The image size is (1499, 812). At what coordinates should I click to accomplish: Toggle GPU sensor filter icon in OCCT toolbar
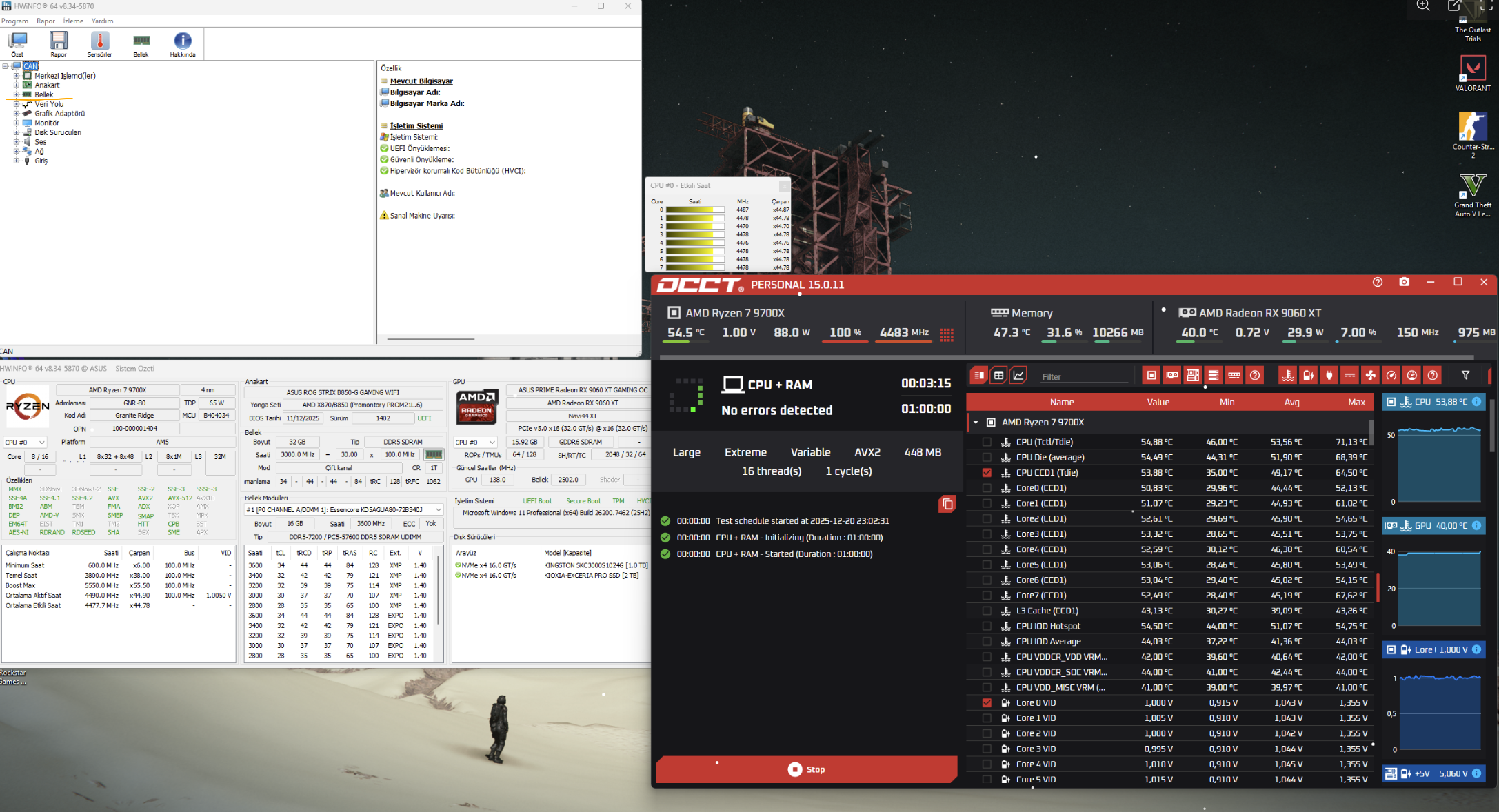click(1172, 375)
